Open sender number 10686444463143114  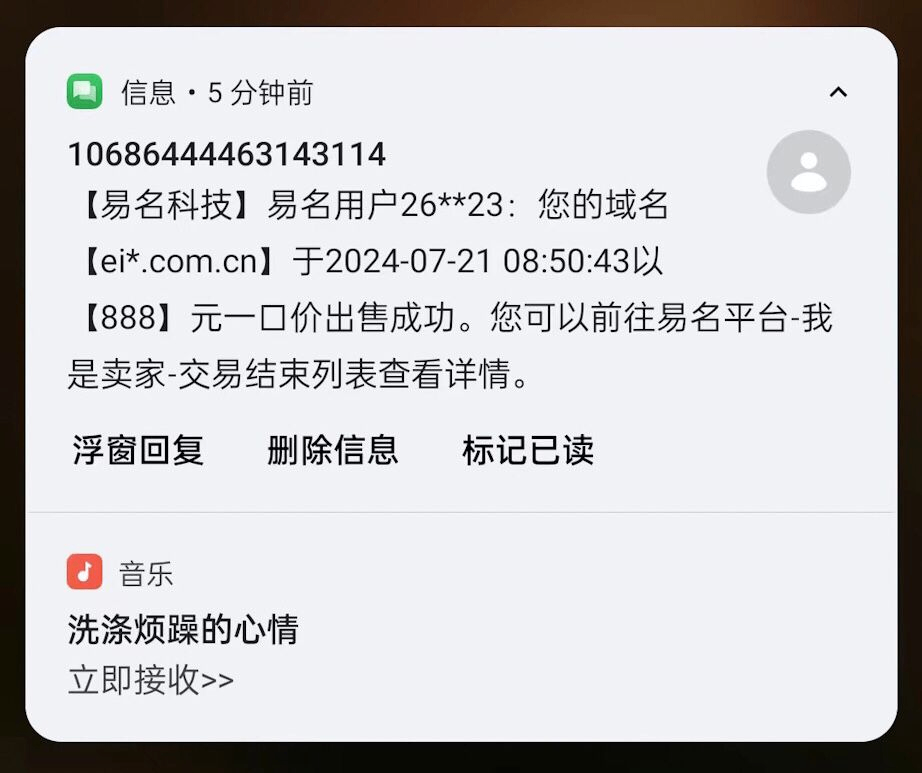227,155
